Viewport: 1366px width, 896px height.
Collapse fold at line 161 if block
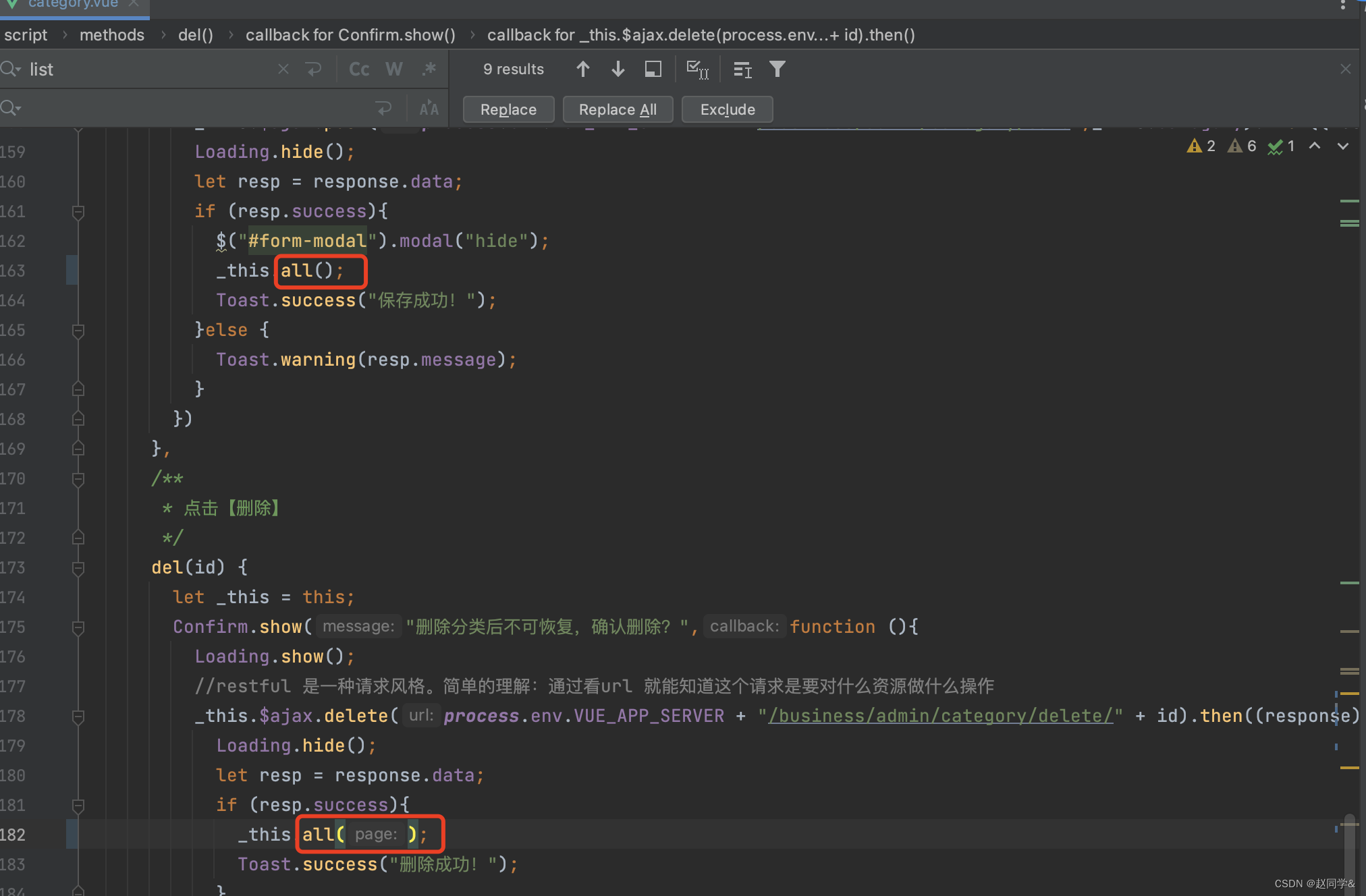78,212
